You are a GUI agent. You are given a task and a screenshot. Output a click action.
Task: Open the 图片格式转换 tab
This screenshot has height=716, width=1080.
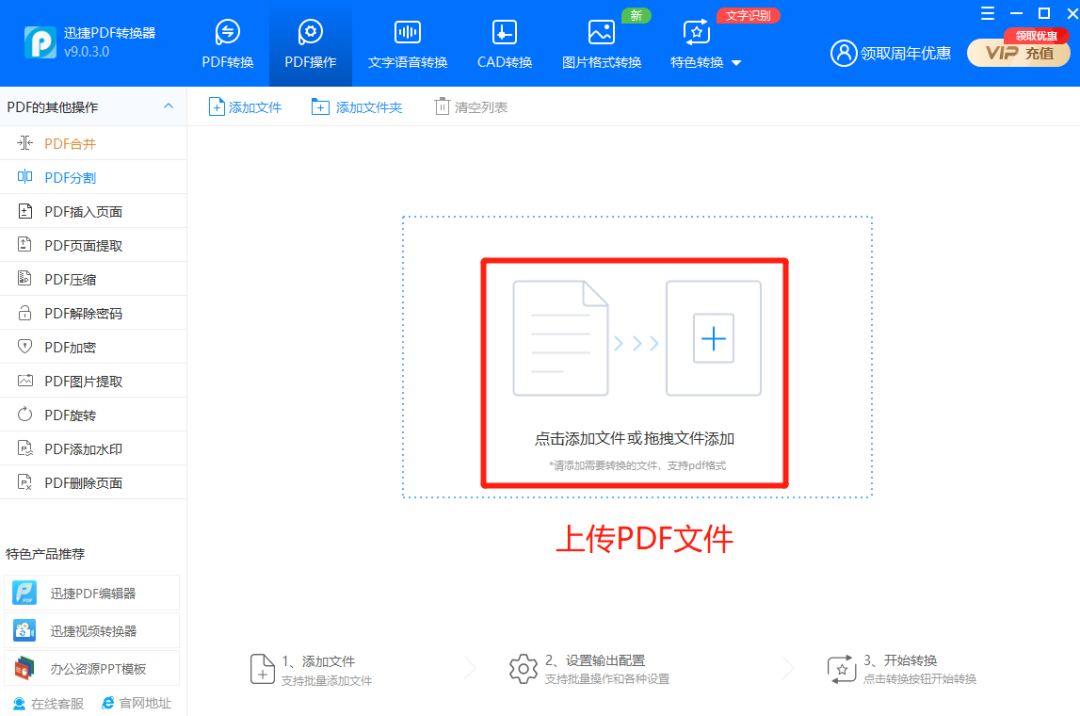(601, 45)
